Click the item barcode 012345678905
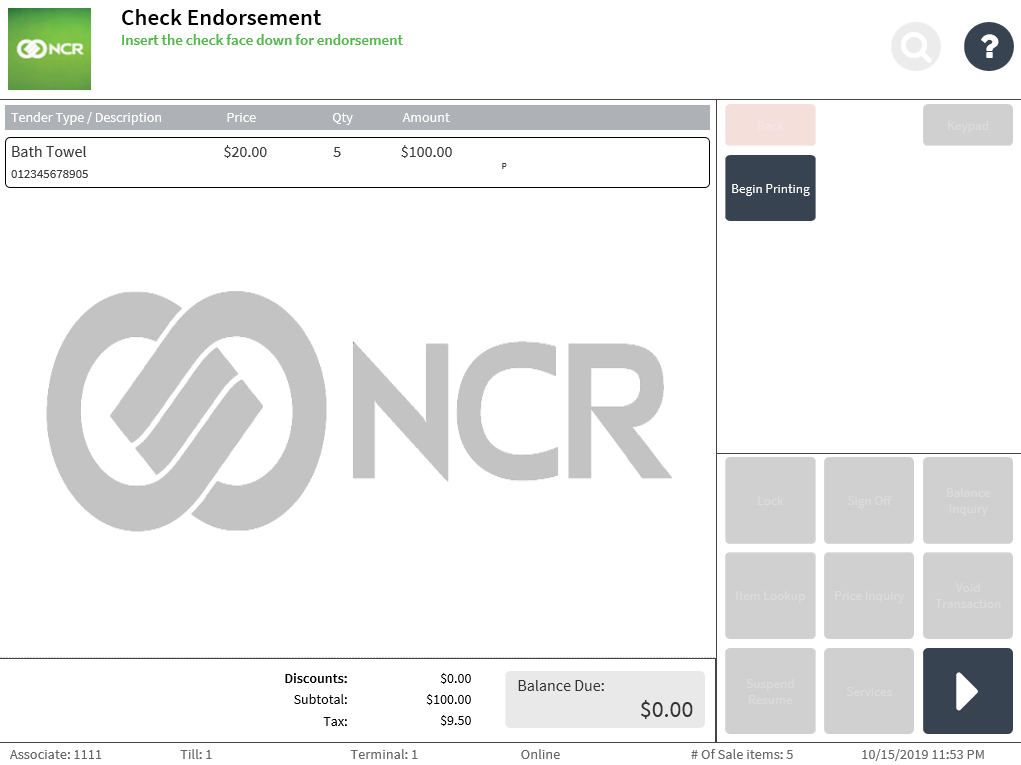 (x=49, y=174)
